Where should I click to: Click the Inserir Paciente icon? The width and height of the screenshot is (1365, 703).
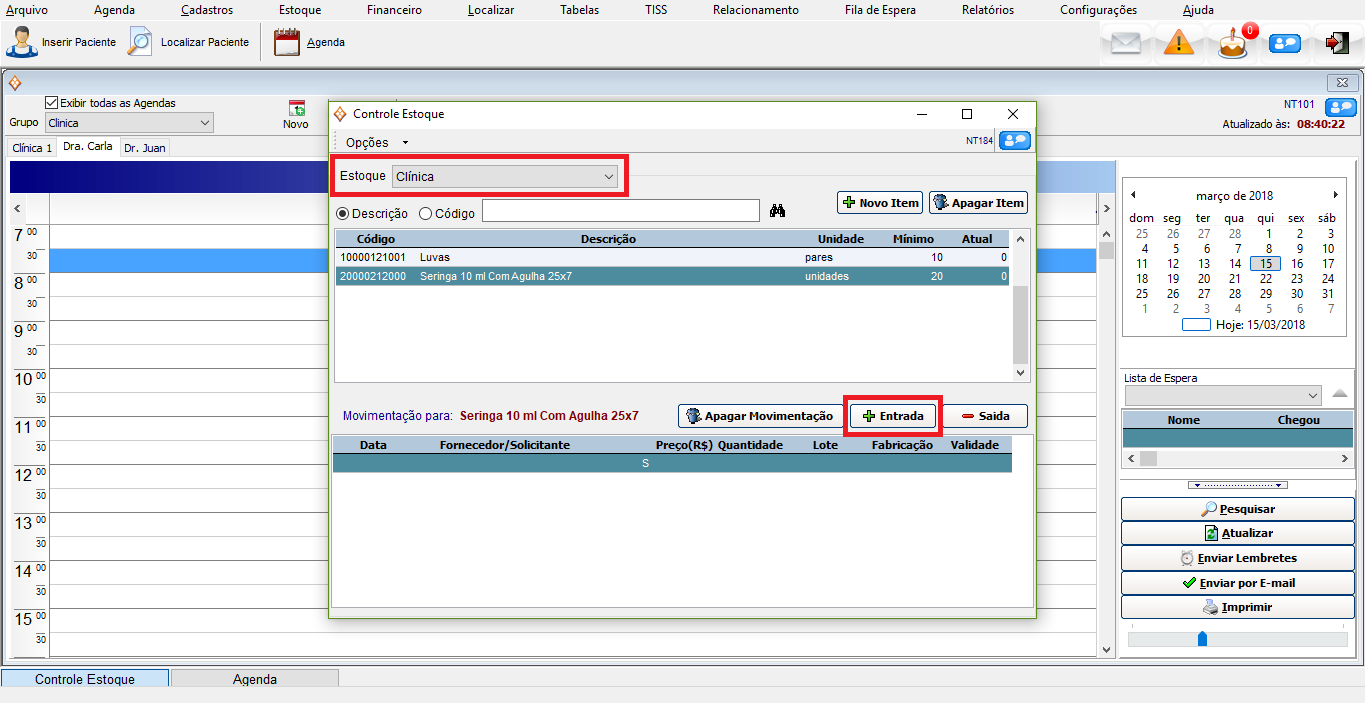(x=22, y=42)
